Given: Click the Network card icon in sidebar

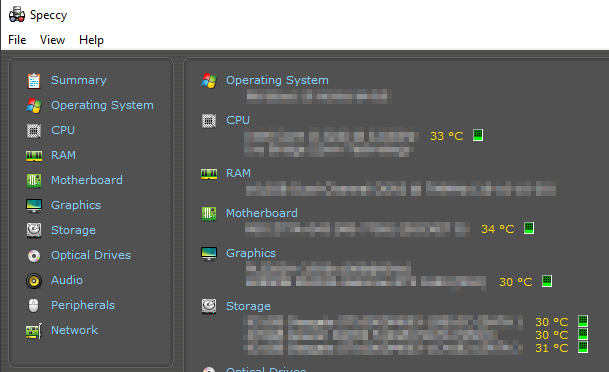Looking at the screenshot, I should click(x=34, y=331).
